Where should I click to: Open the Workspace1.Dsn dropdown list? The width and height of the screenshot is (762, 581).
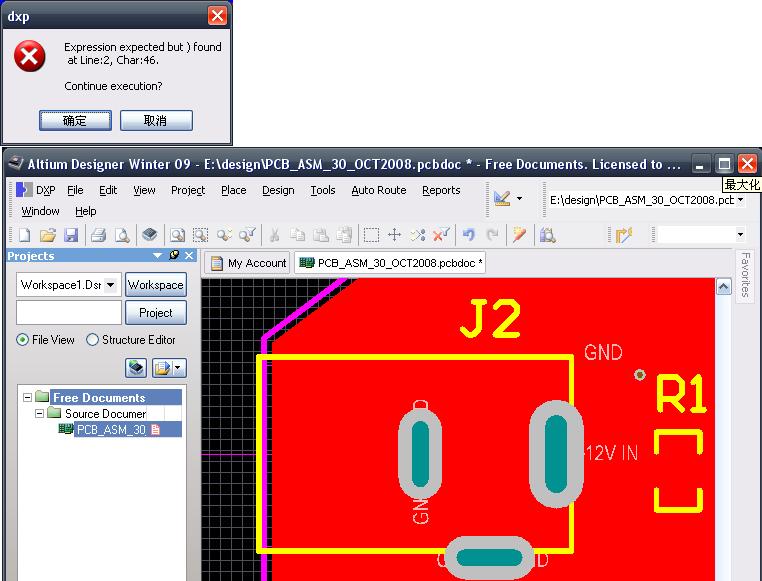pos(109,285)
